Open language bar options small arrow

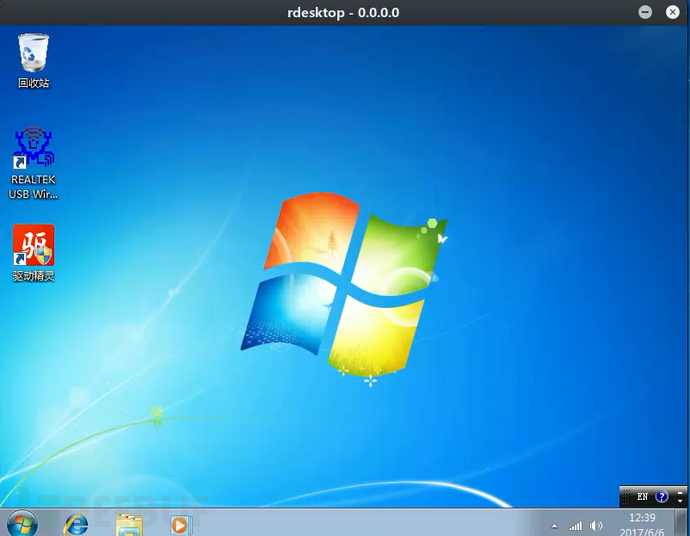point(680,501)
